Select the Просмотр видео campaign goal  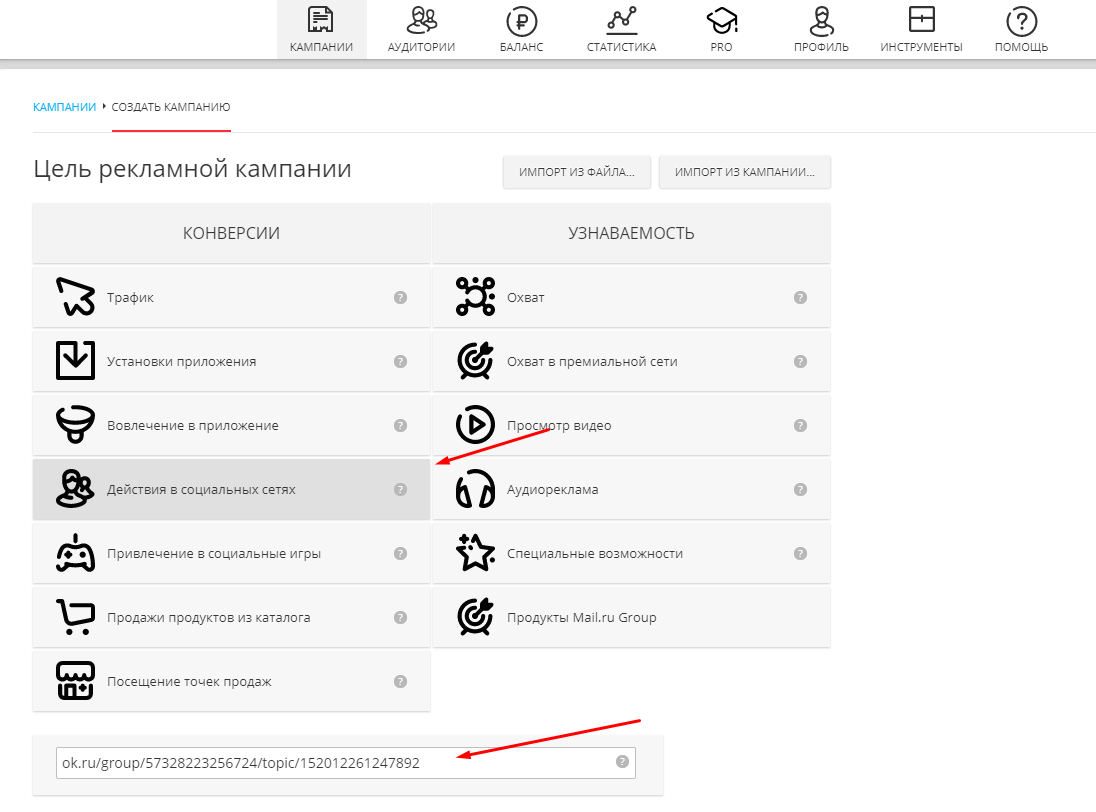click(x=631, y=425)
